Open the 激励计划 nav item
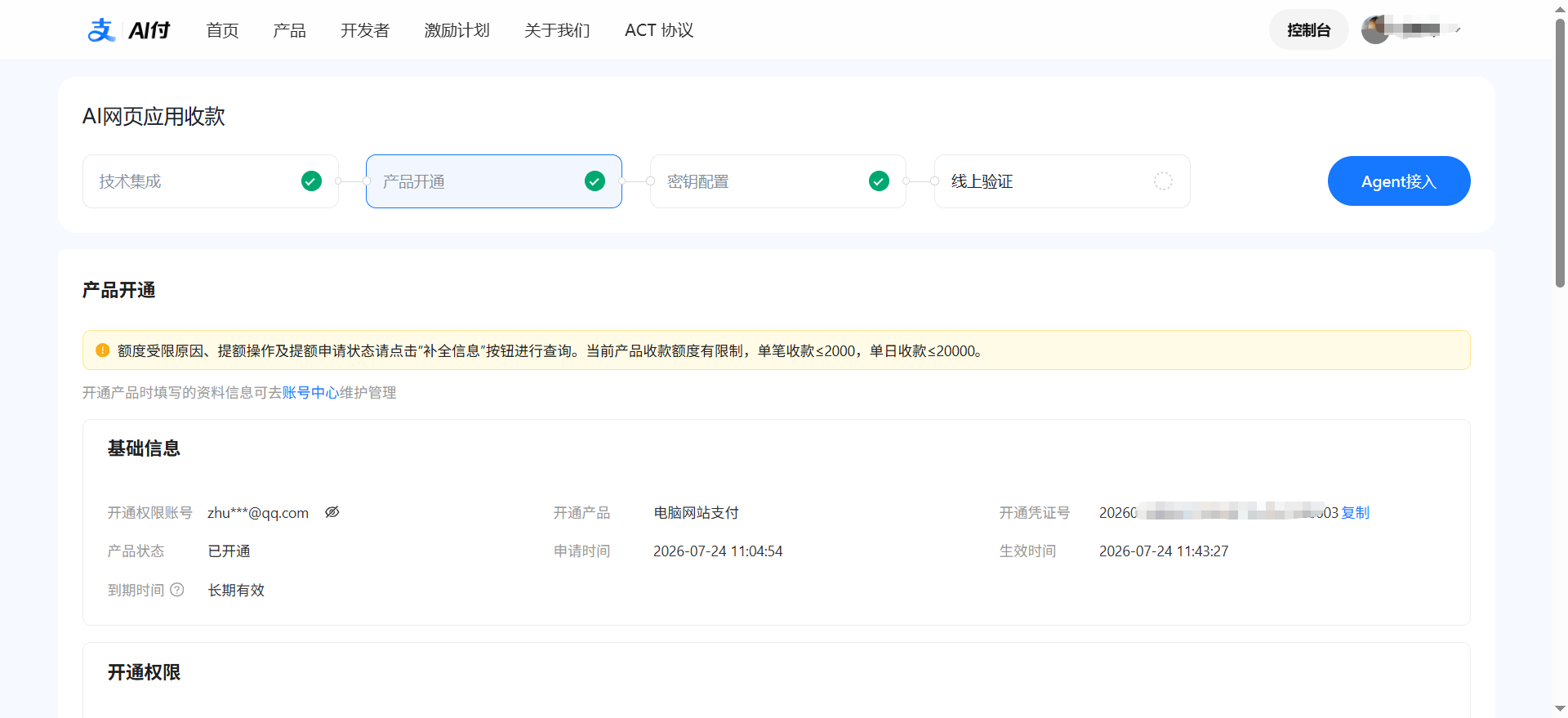The image size is (1568, 718). (x=457, y=30)
